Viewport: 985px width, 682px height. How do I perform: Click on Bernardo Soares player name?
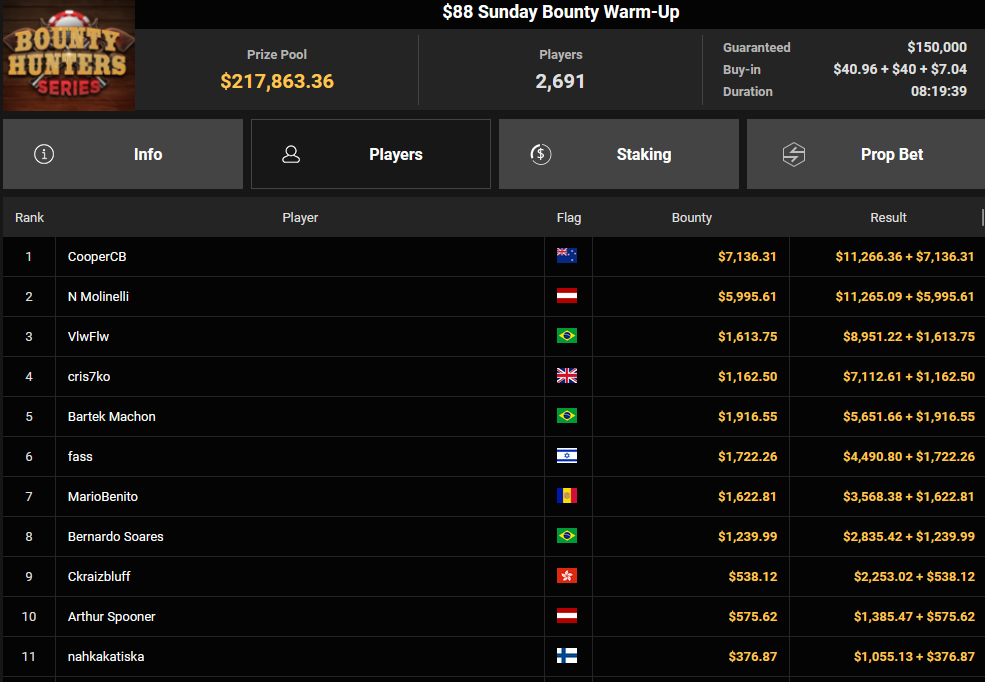(x=115, y=536)
